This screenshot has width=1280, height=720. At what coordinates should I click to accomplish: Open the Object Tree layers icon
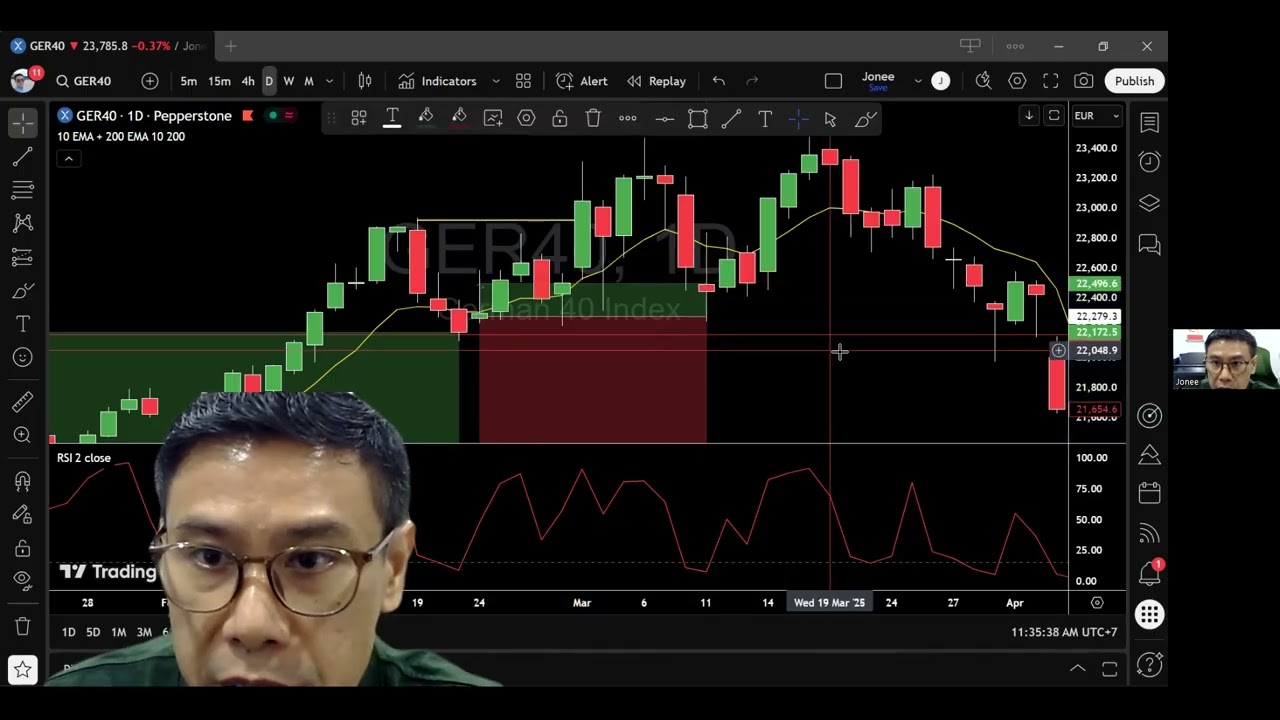(x=1149, y=203)
